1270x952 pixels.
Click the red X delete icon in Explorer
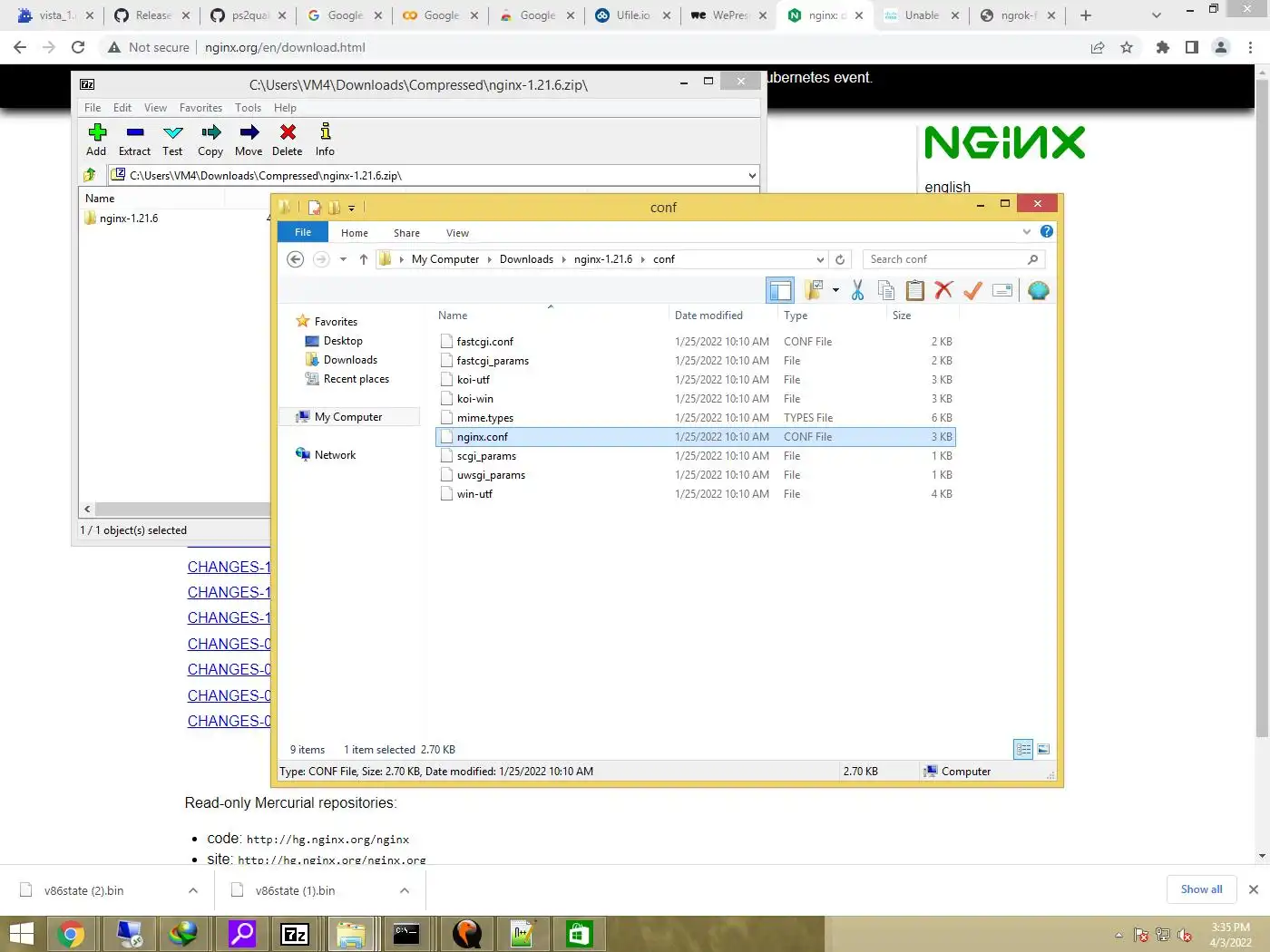[x=943, y=290]
